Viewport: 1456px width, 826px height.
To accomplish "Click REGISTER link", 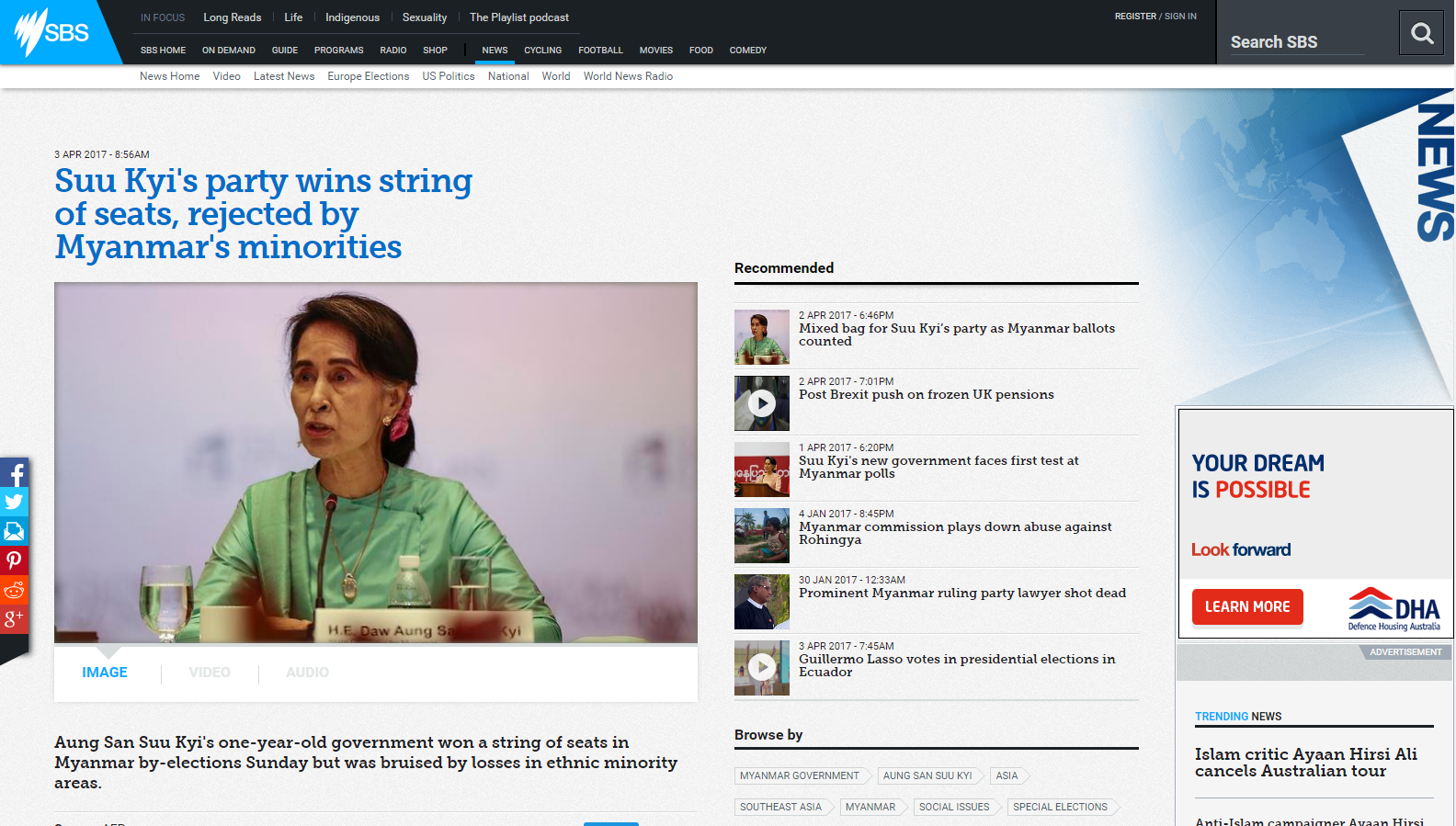I will click(x=1135, y=17).
